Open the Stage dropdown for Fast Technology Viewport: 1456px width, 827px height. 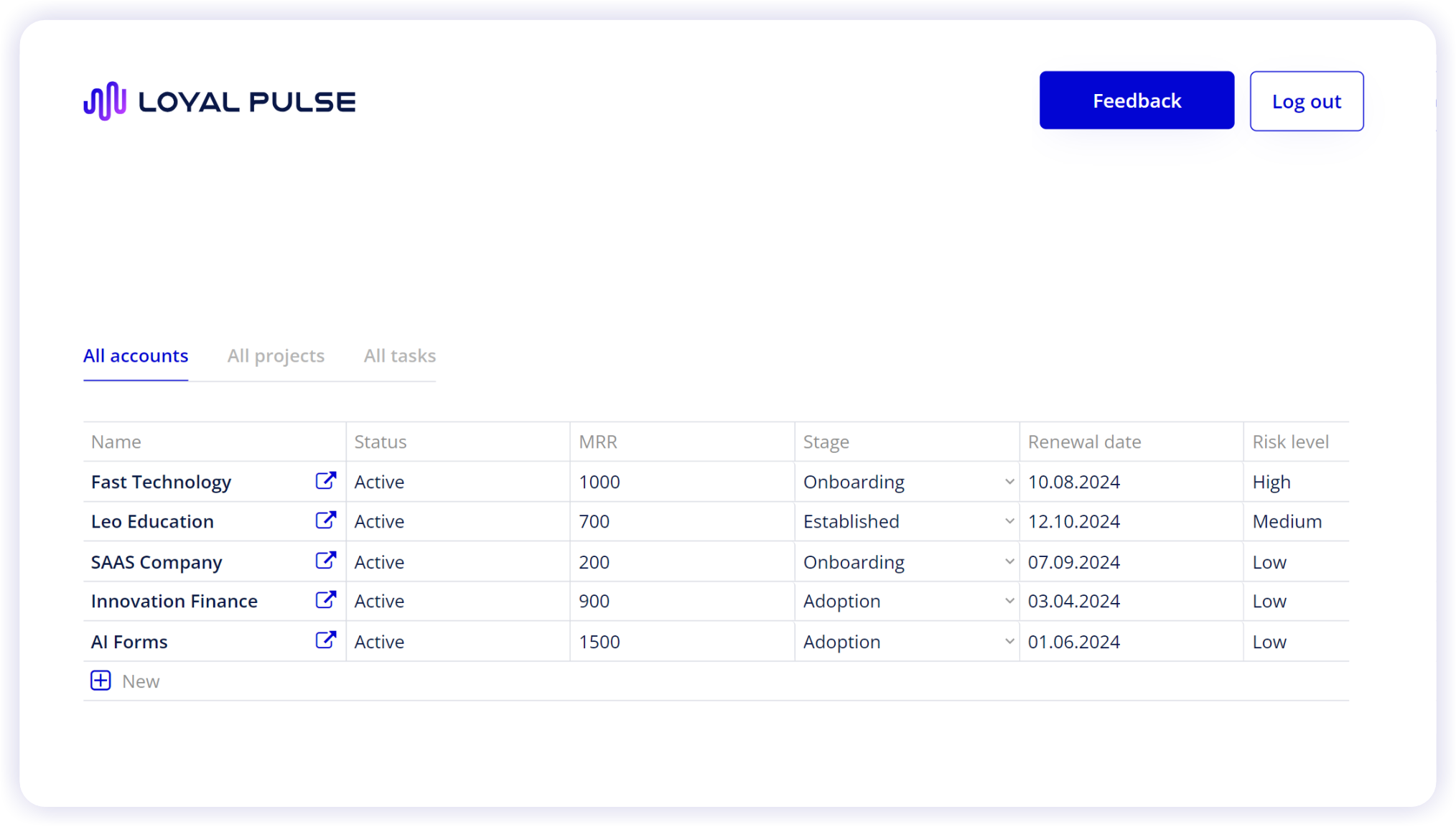pos(1009,481)
